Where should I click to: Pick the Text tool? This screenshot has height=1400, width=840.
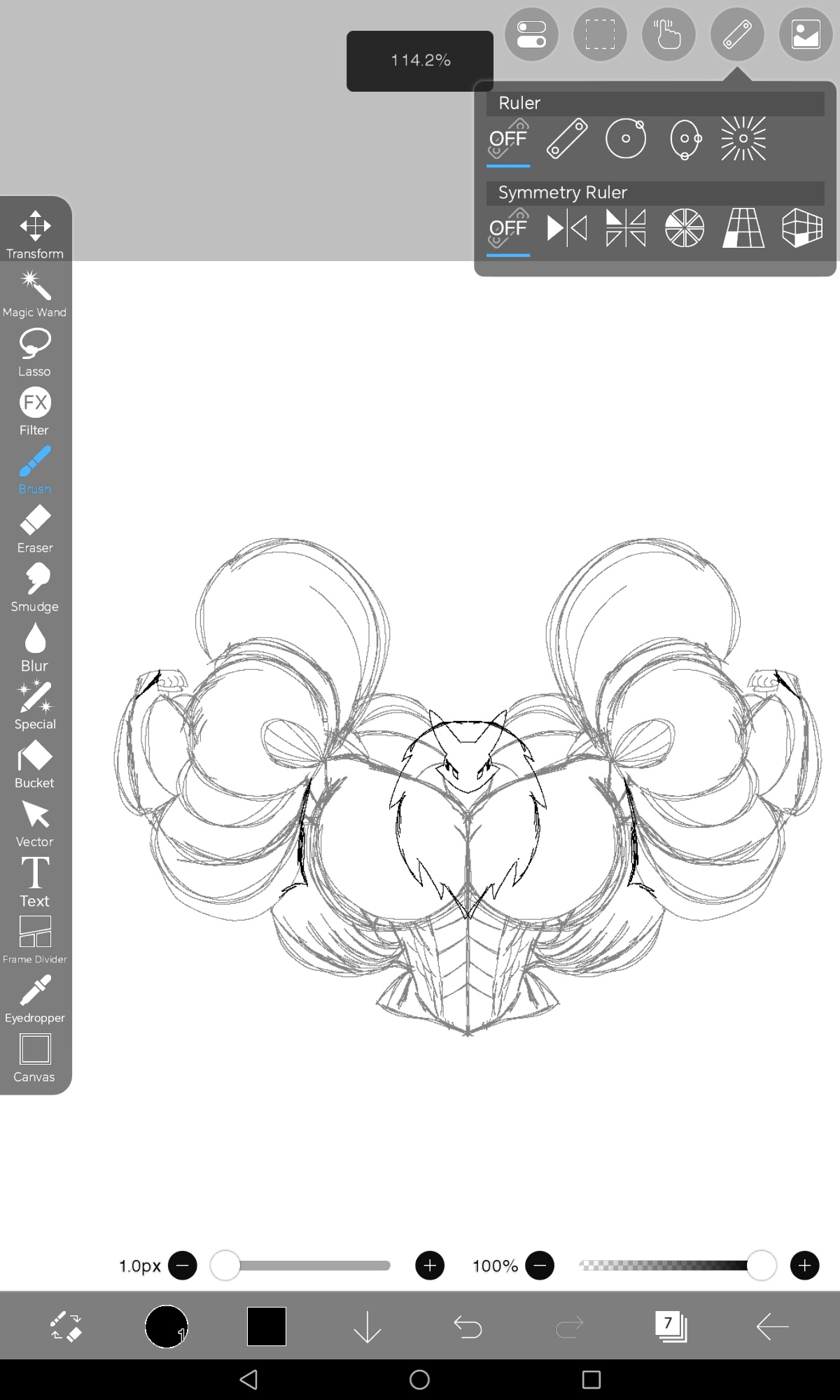pyautogui.click(x=35, y=882)
